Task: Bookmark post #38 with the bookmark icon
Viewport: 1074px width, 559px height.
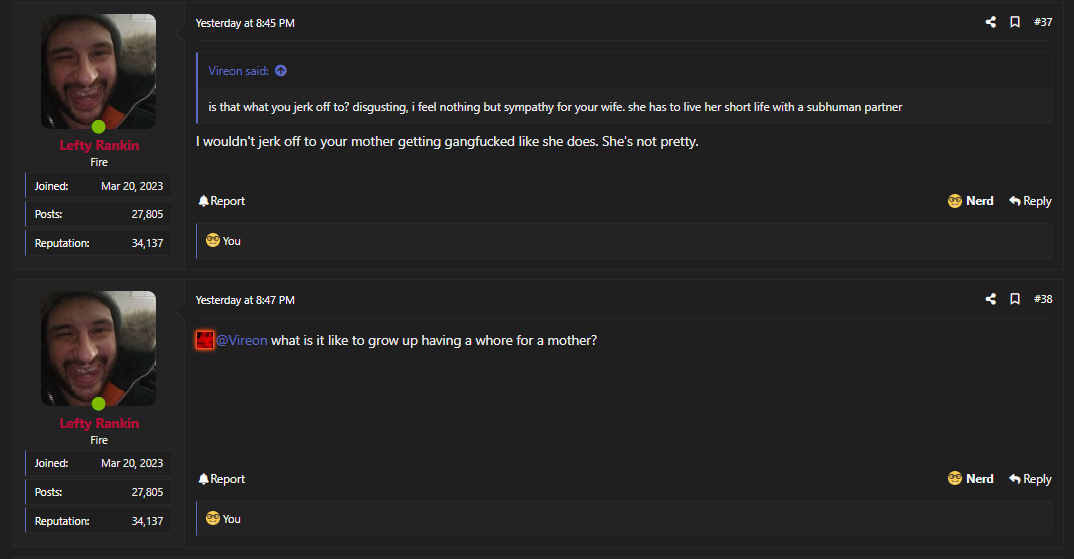Action: (x=1015, y=299)
